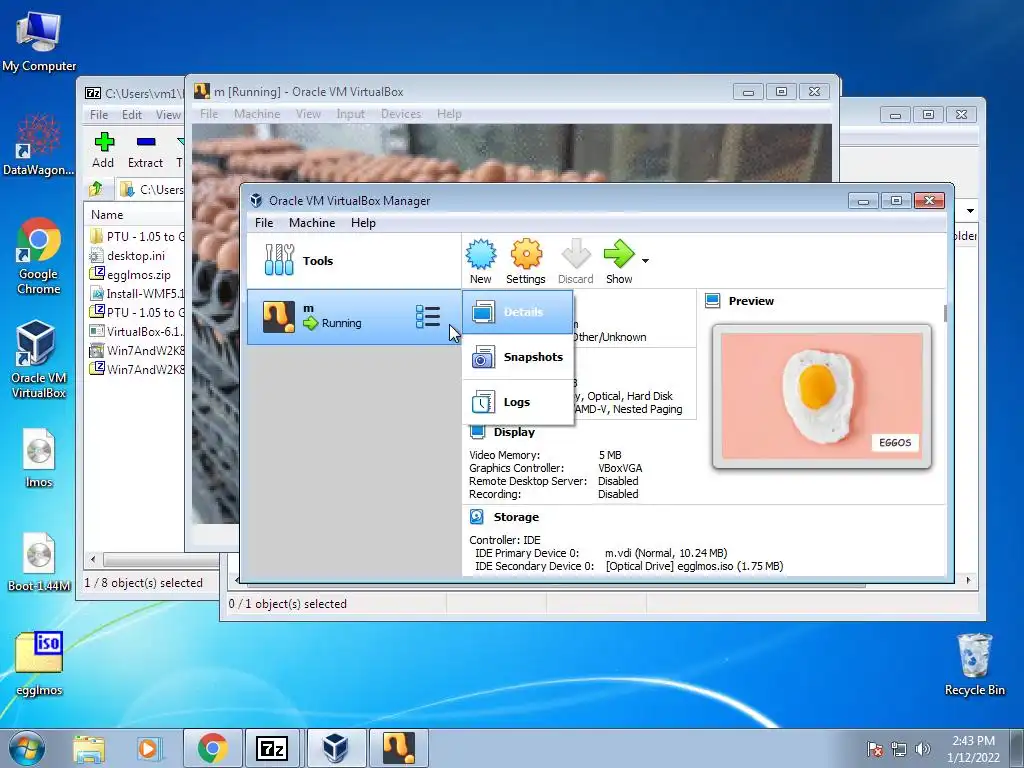Go up one folder in 7-Zip
1024x768 pixels.
coord(96,189)
